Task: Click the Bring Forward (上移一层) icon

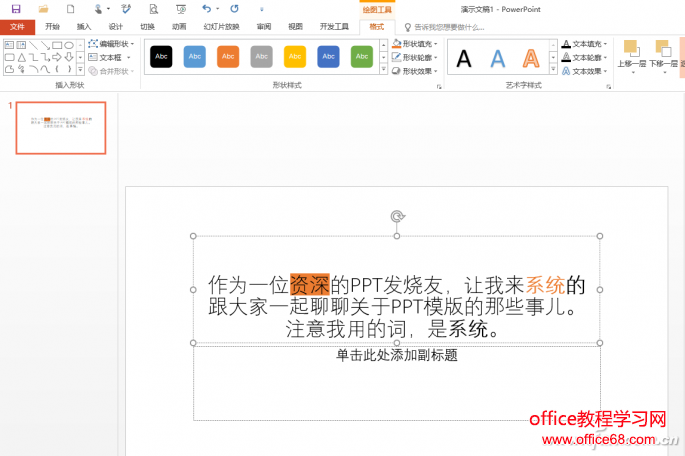Action: click(x=631, y=55)
